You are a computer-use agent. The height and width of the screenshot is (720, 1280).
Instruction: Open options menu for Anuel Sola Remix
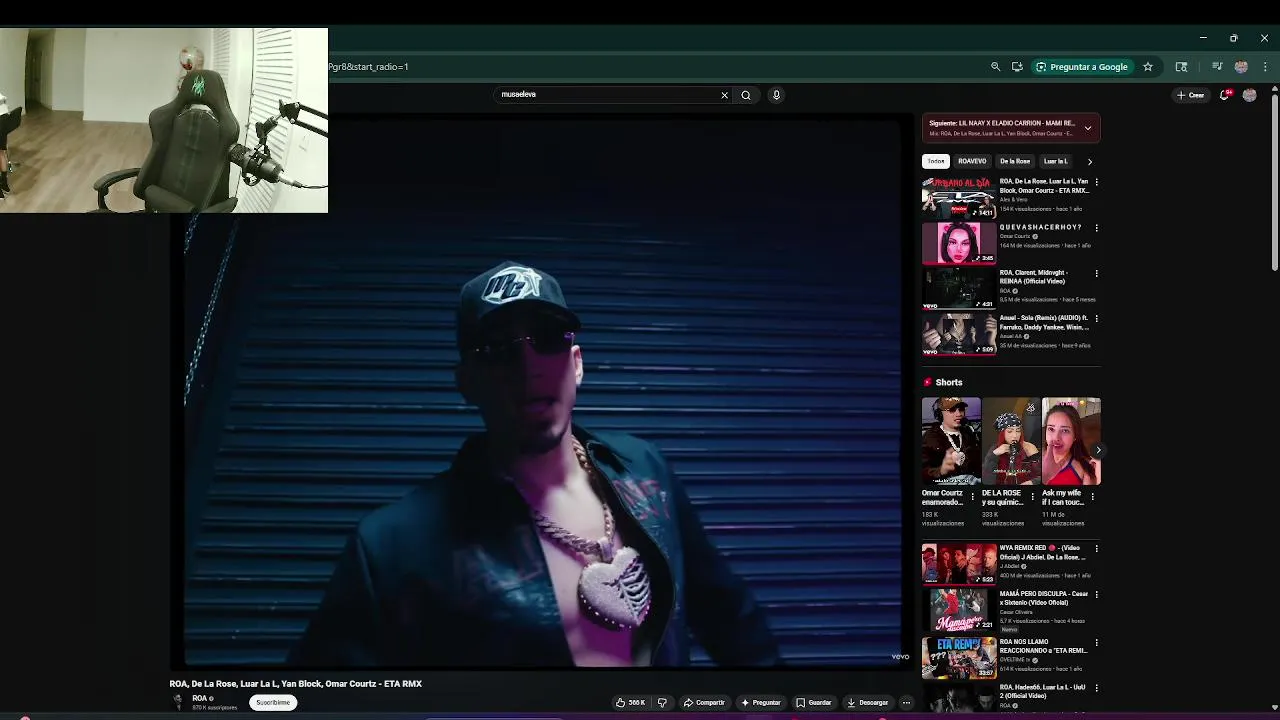[1096, 318]
